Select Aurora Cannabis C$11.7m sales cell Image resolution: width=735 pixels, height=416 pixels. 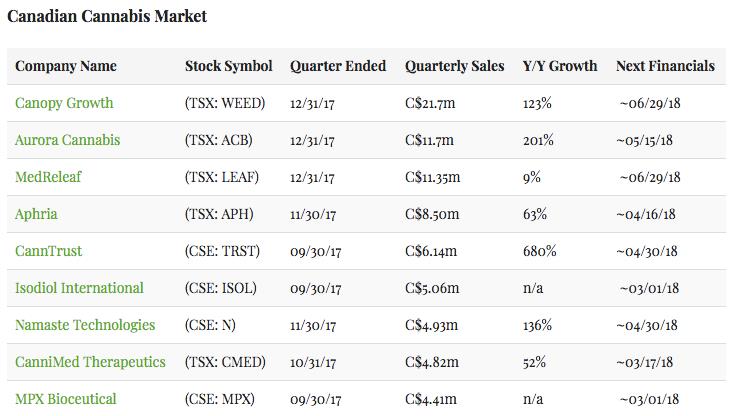click(x=429, y=140)
